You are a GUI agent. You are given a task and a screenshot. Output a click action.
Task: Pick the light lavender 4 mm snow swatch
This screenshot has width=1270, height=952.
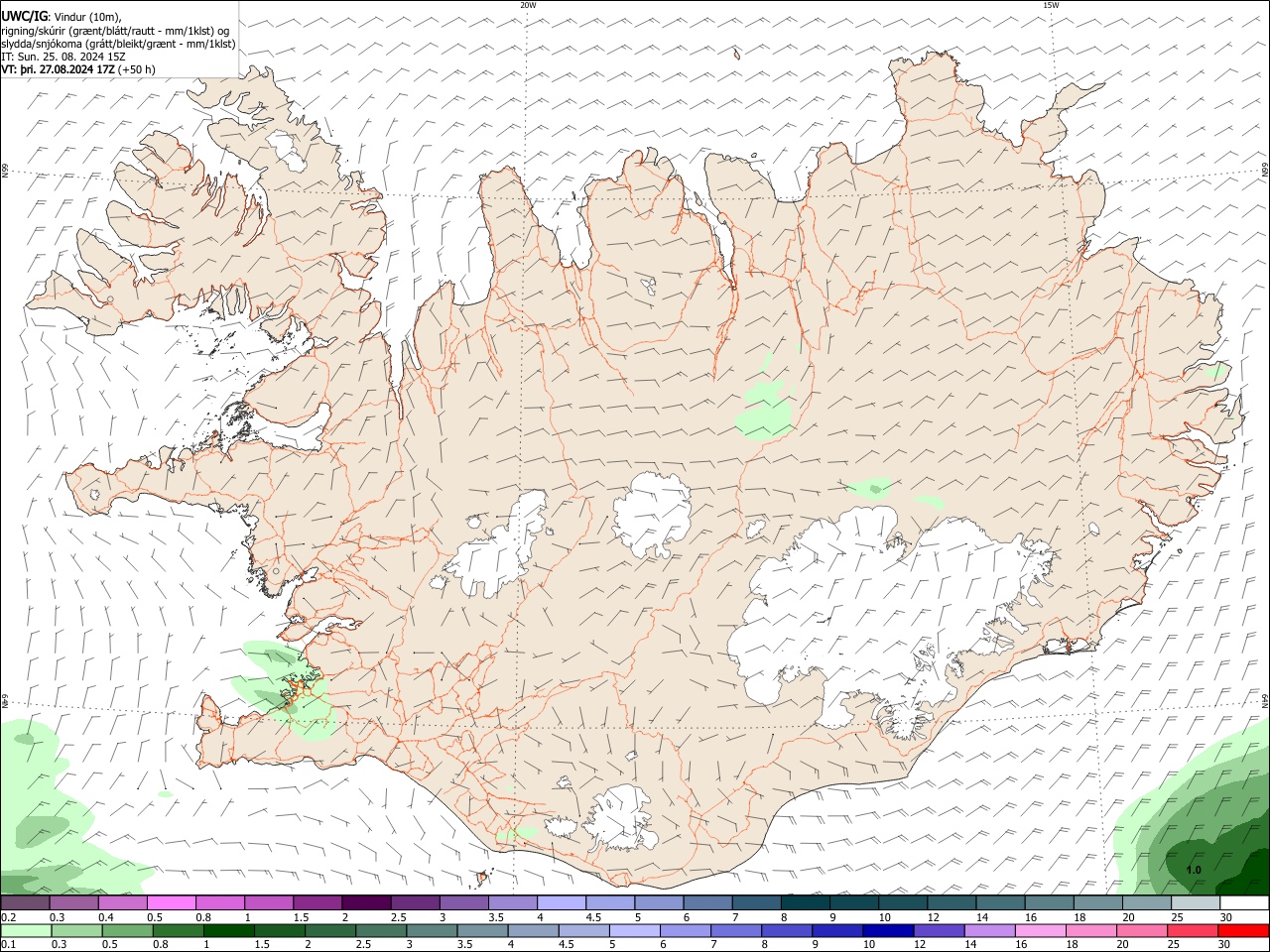(x=562, y=902)
